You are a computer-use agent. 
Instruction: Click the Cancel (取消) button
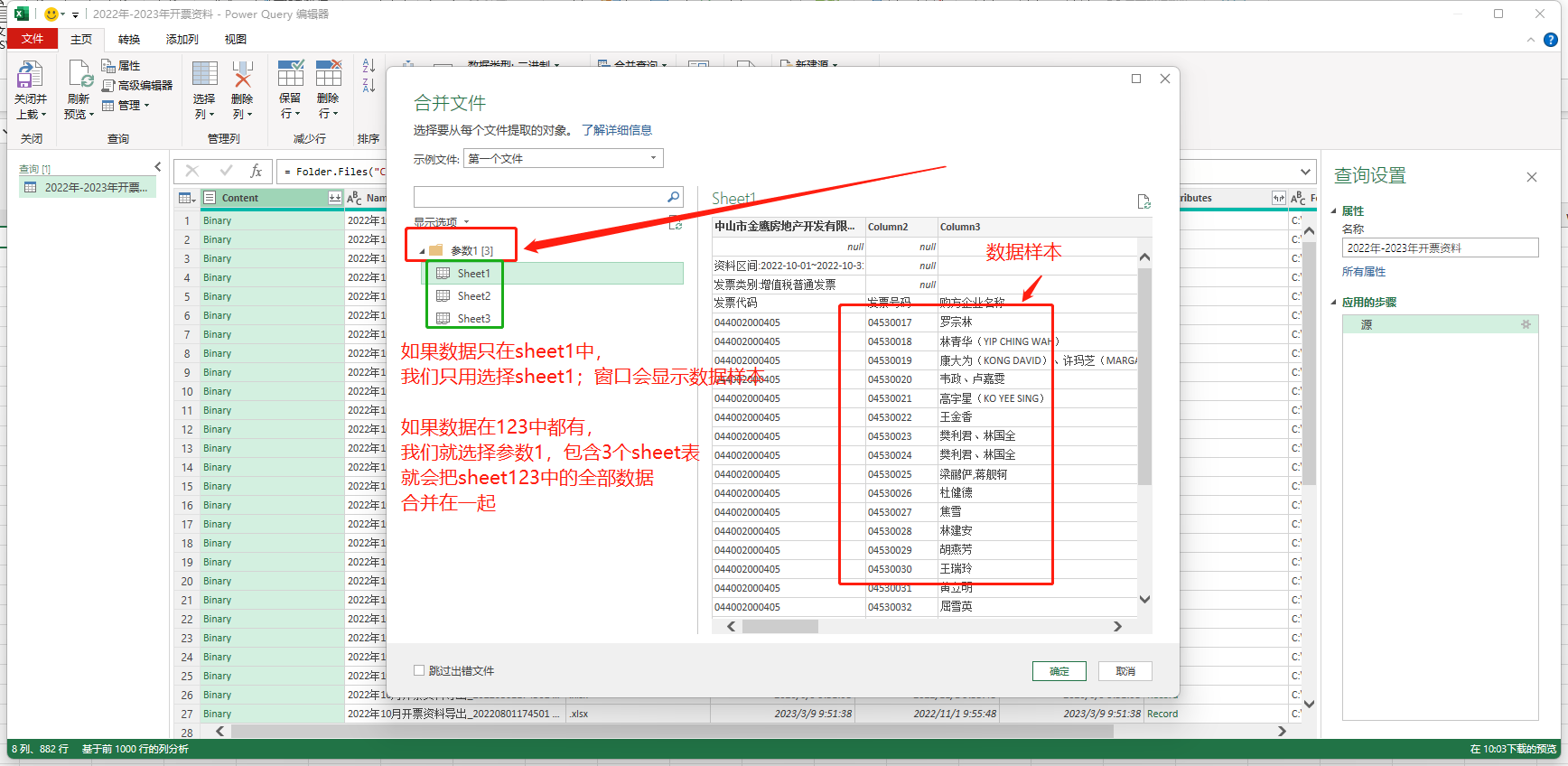(x=1125, y=671)
